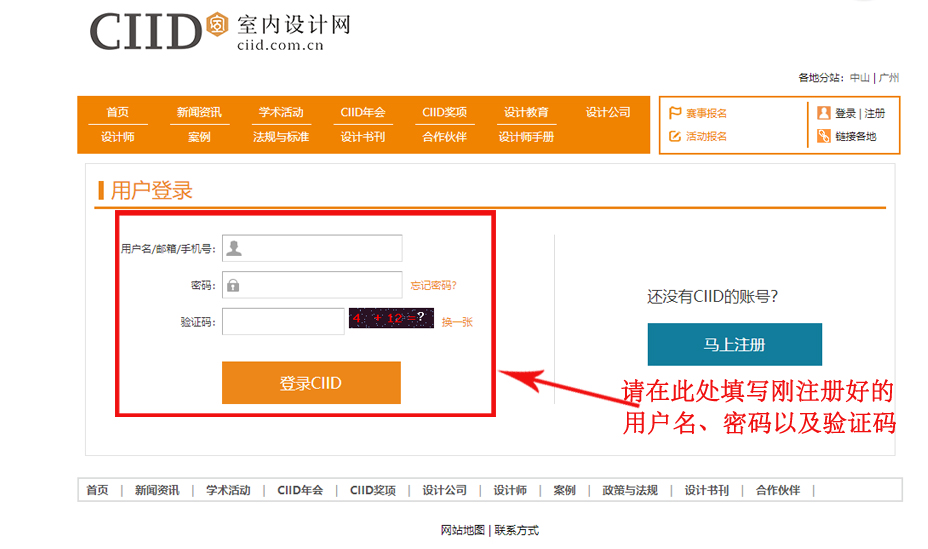Open CIID年会 in the orange navigation bar

pyautogui.click(x=362, y=112)
